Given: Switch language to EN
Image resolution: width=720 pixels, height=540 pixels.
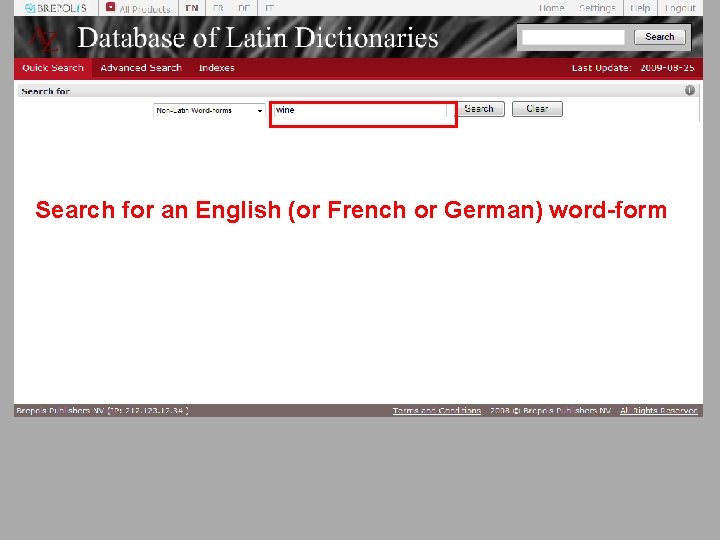Looking at the screenshot, I should tap(192, 8).
